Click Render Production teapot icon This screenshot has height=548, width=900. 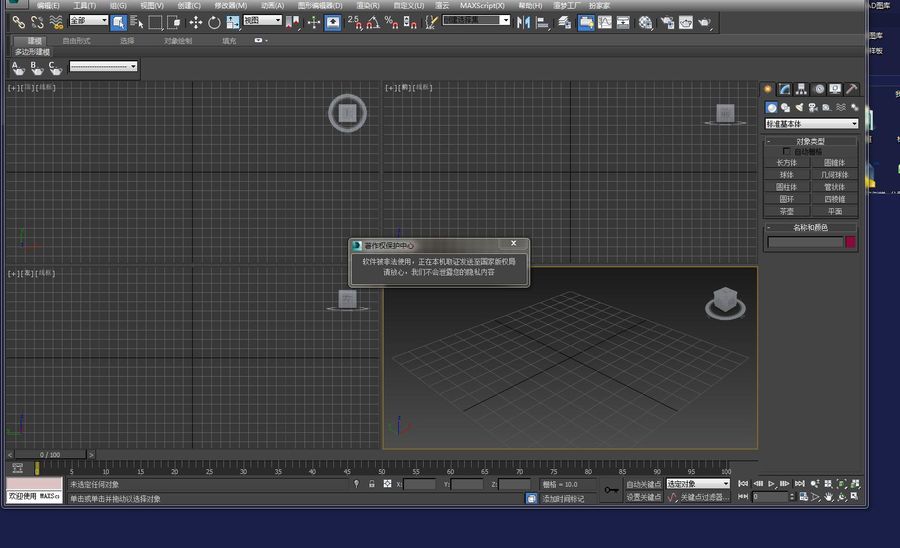click(x=704, y=22)
